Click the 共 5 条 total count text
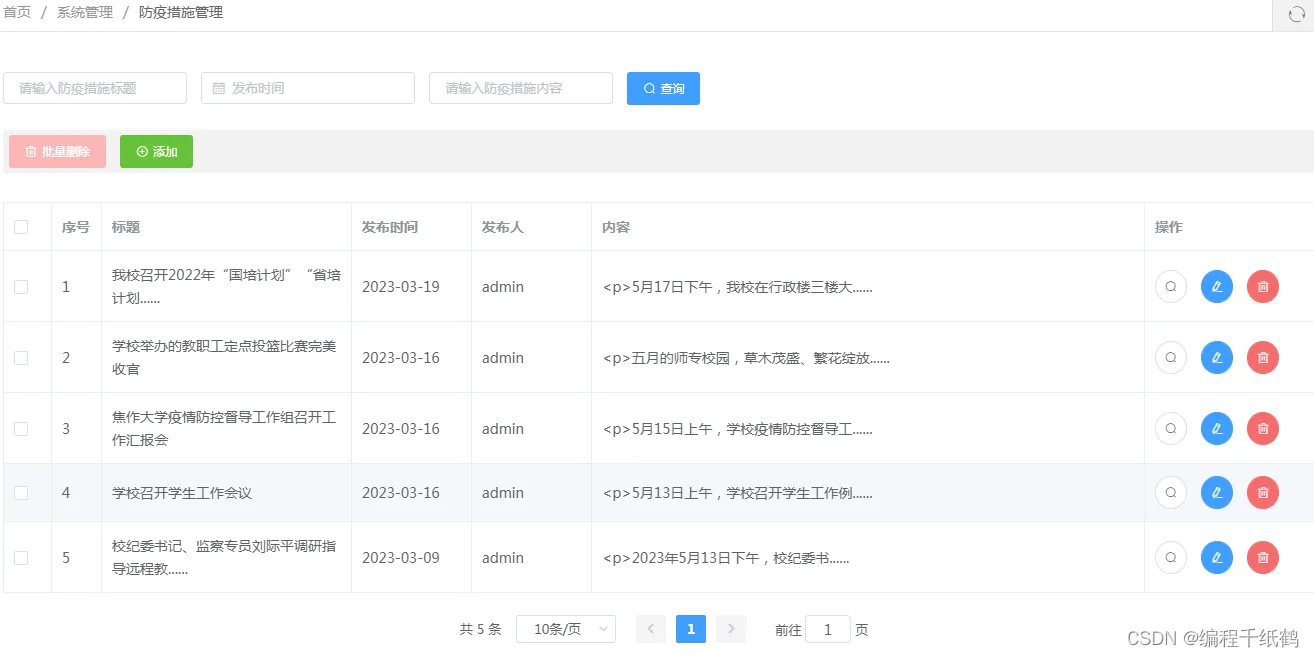The width and height of the screenshot is (1314, 657). pos(480,629)
